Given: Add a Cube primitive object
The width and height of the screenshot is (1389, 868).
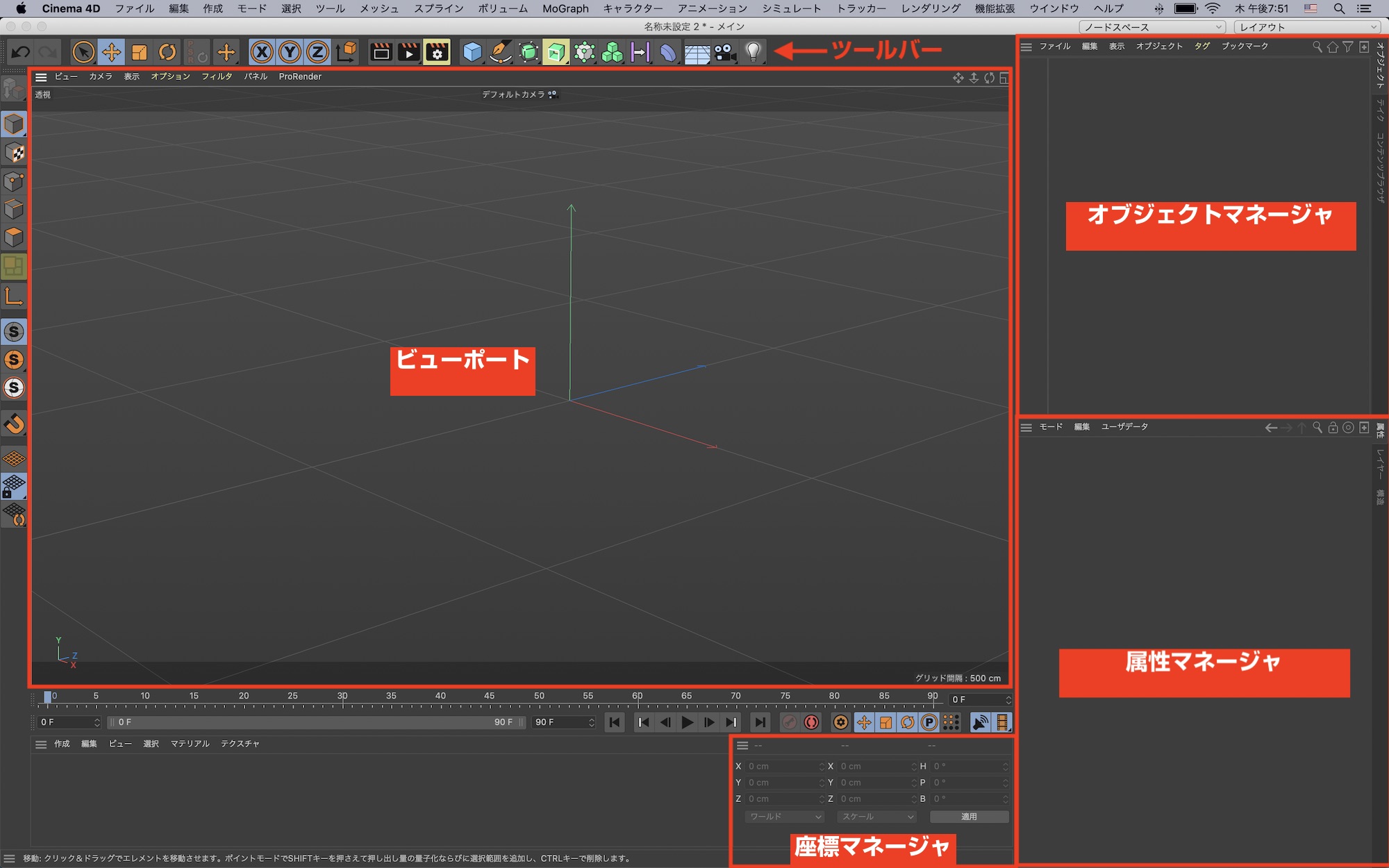Looking at the screenshot, I should (472, 52).
